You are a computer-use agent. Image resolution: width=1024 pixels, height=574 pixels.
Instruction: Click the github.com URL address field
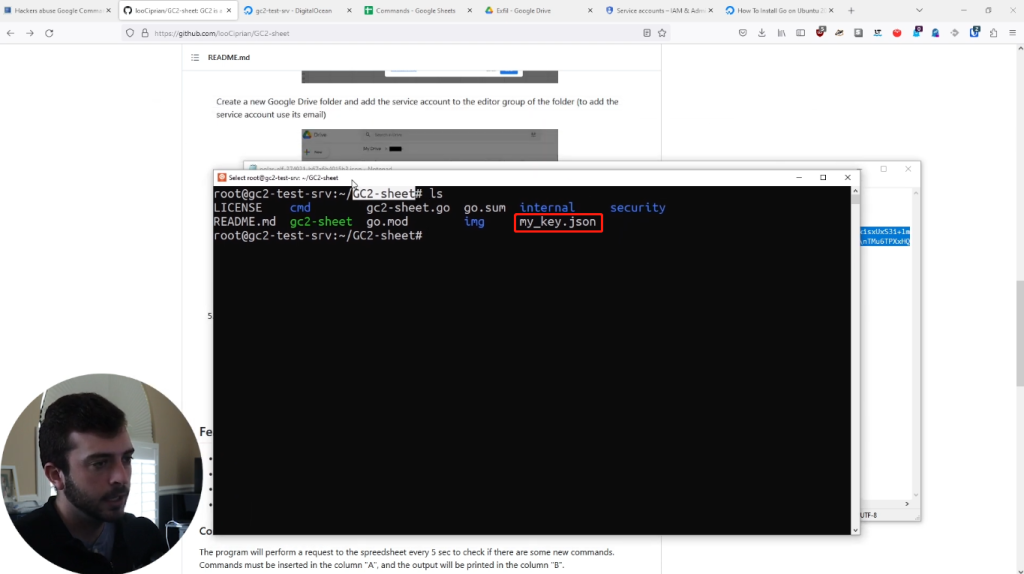coord(395,33)
